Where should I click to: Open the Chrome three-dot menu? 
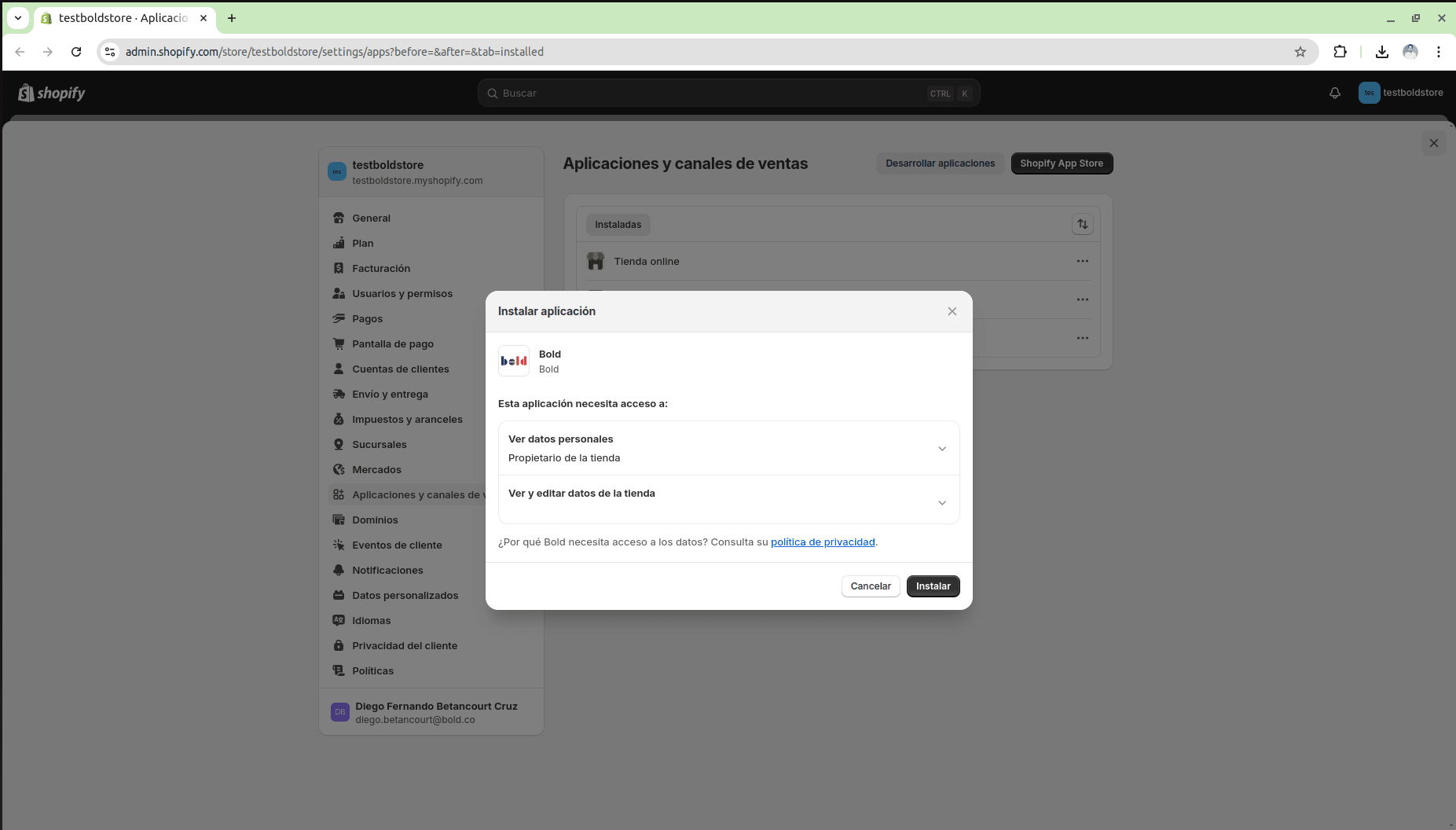point(1438,52)
